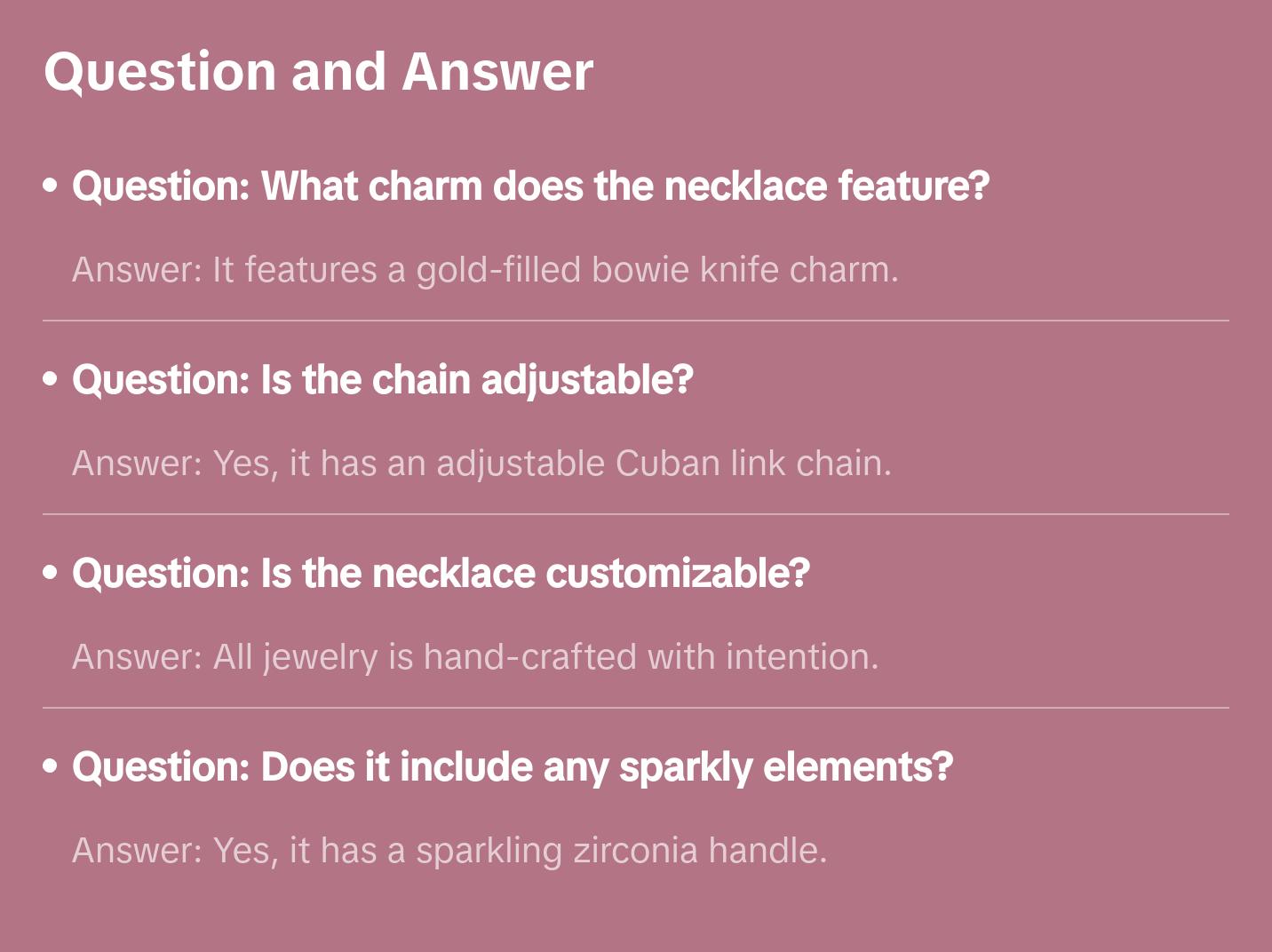Image resolution: width=1272 pixels, height=952 pixels.
Task: Click the hand-crafted with intention answer
Action: 475,657
